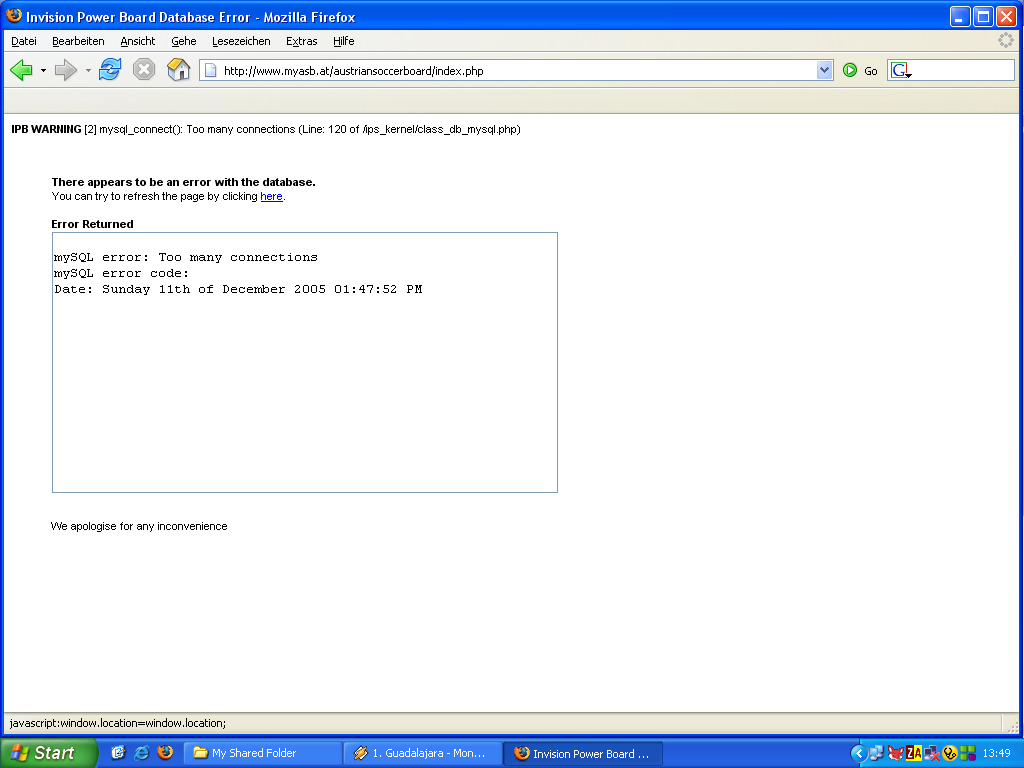The image size is (1024, 768).
Task: Maximize the Firefox window
Action: 983,16
